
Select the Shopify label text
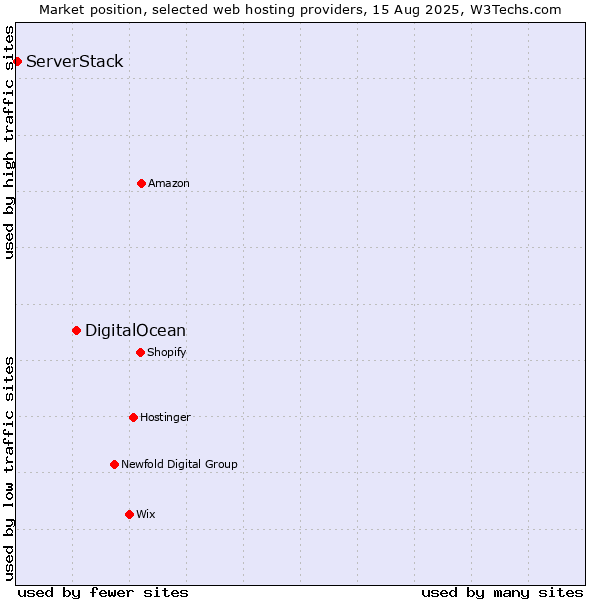click(x=166, y=352)
